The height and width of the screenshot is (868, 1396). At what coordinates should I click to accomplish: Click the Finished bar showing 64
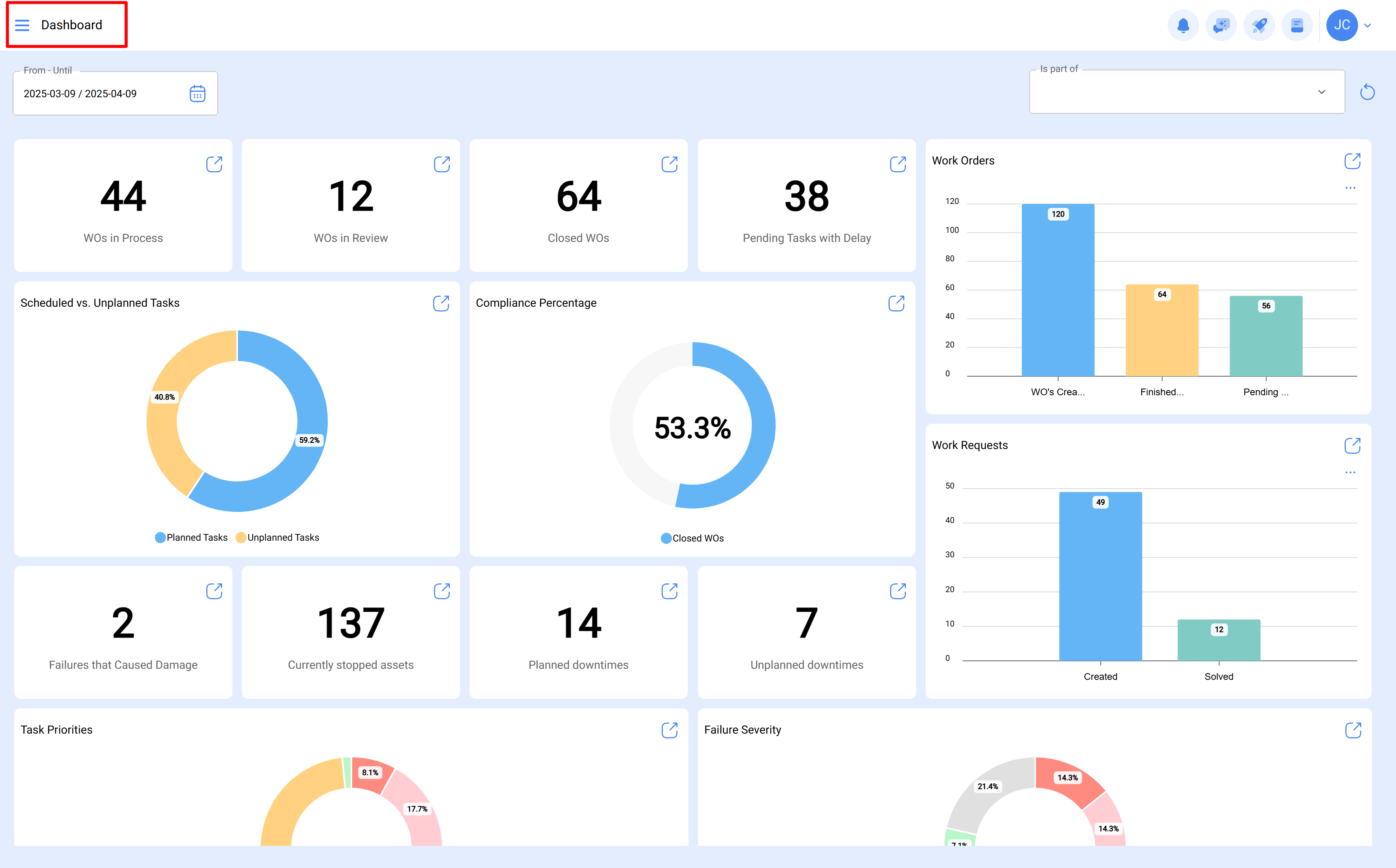[x=1162, y=330]
